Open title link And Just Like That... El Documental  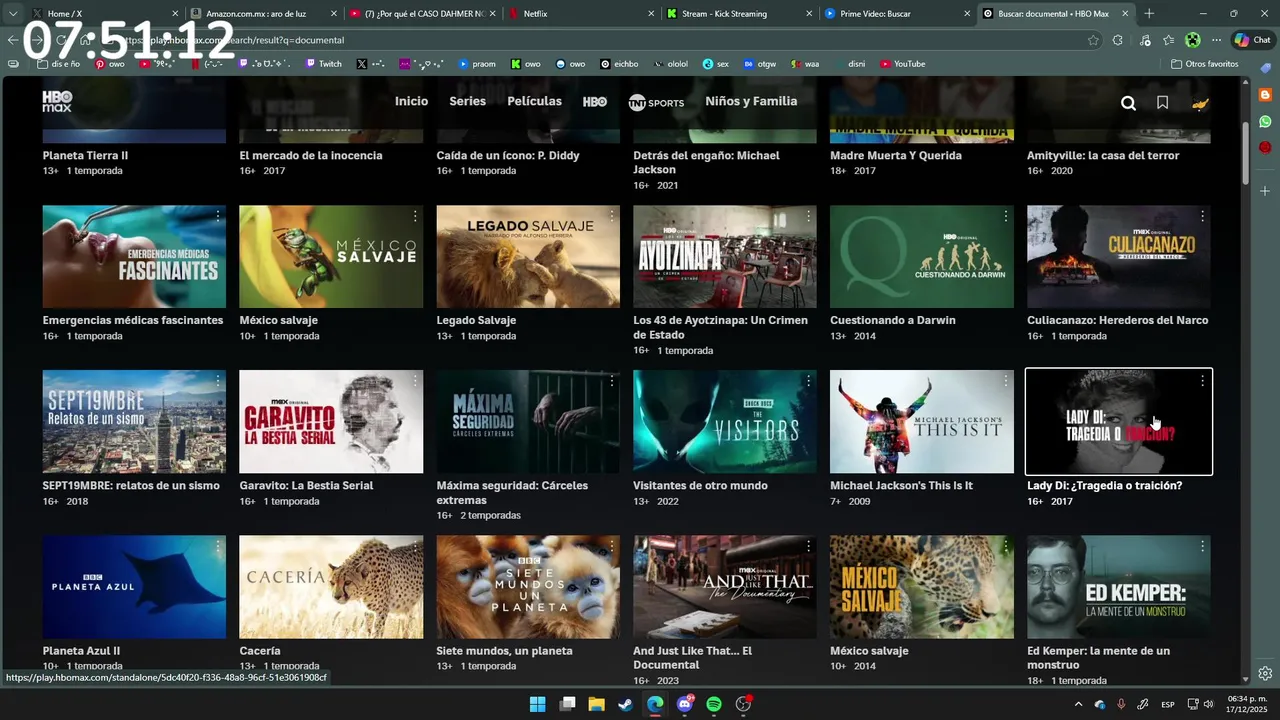(692, 657)
